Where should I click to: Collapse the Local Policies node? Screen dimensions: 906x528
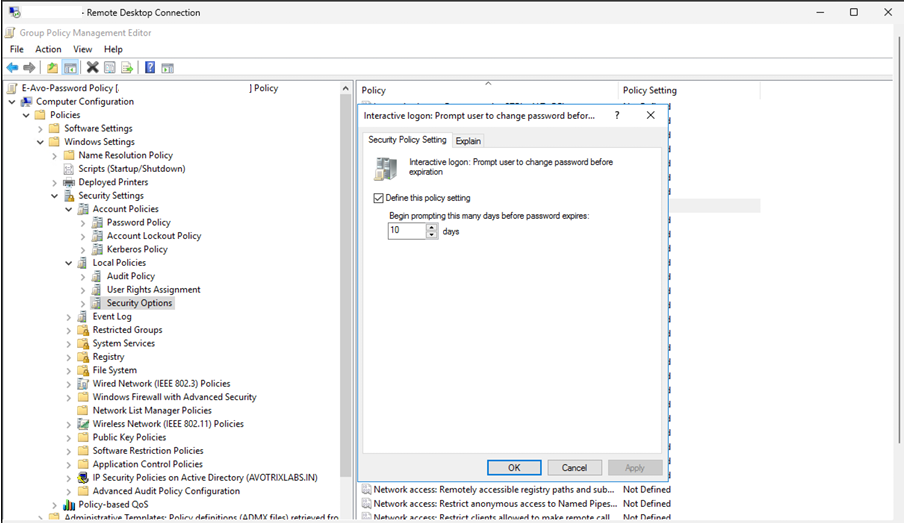coord(69,263)
